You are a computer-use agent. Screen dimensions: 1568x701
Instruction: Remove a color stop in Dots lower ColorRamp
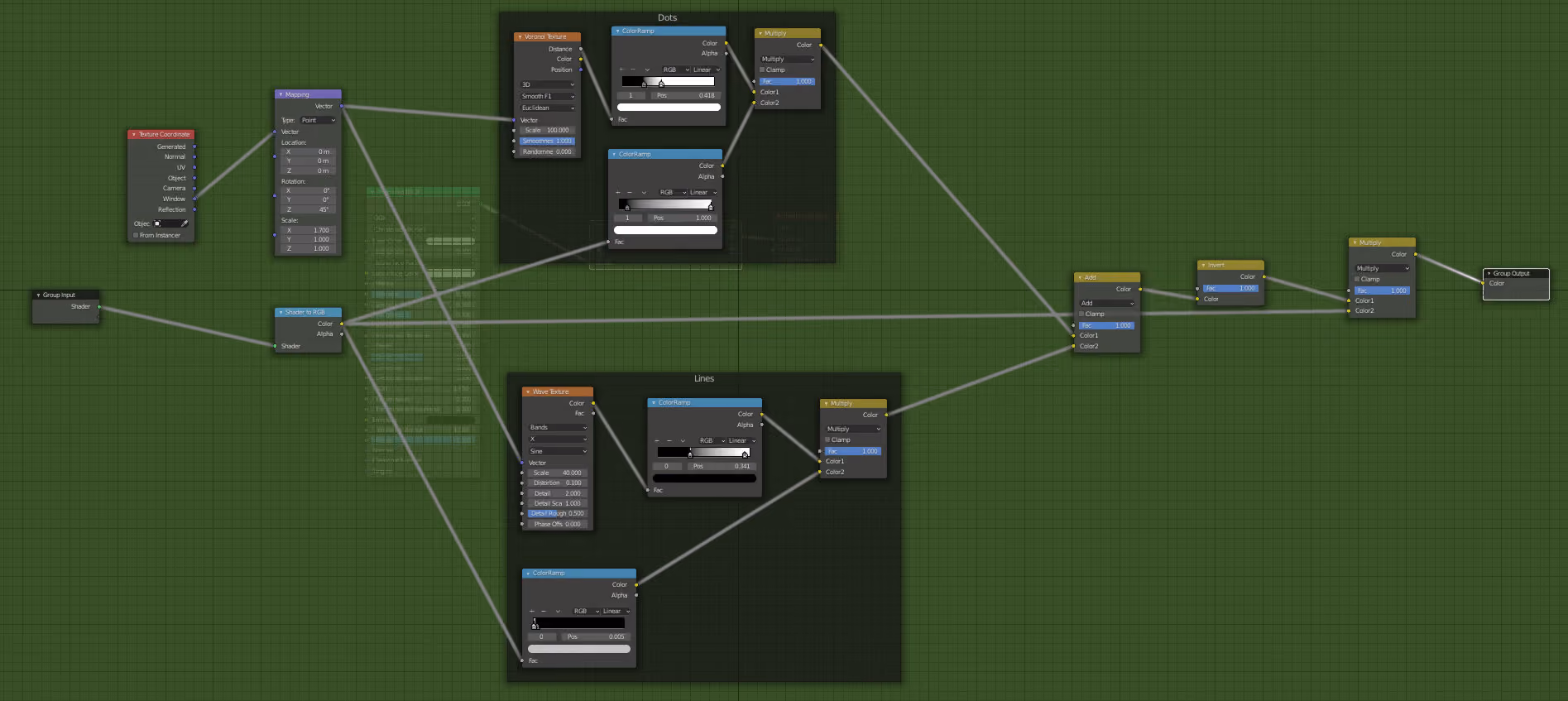(630, 192)
